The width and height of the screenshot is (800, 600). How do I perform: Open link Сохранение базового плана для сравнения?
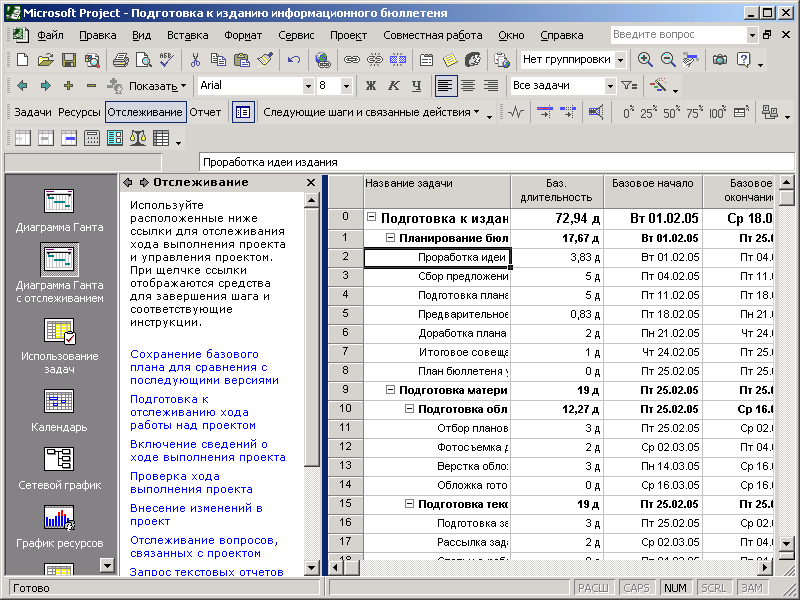[x=204, y=367]
